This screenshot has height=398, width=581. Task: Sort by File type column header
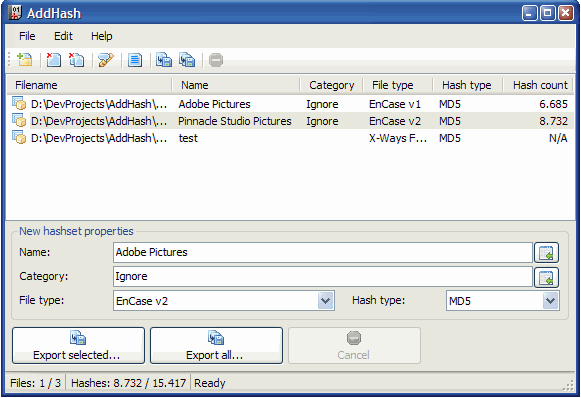click(x=398, y=85)
